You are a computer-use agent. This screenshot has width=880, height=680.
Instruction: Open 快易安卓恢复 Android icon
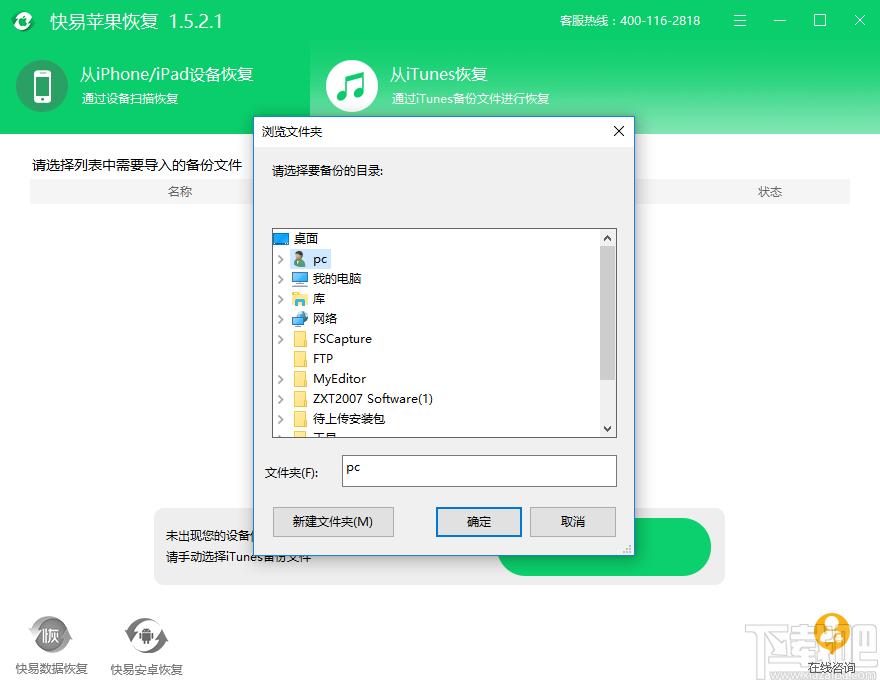(146, 636)
